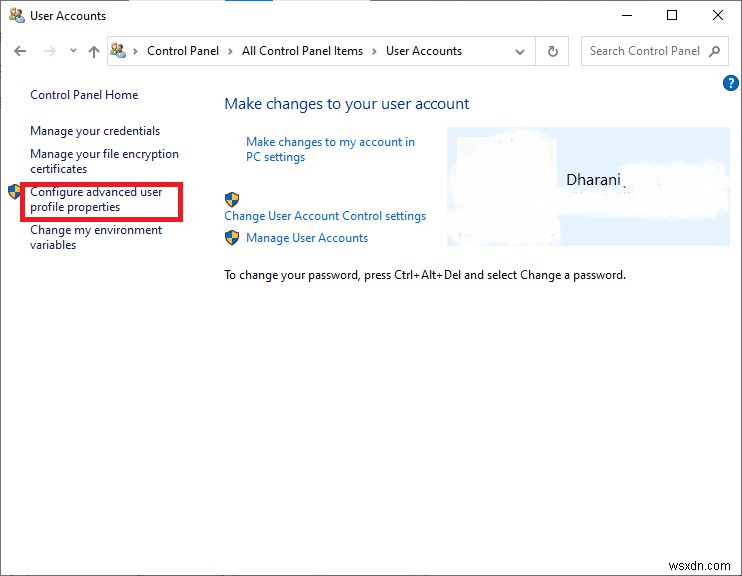The height and width of the screenshot is (576, 742).
Task: Refresh the User Accounts page
Action: pos(552,51)
